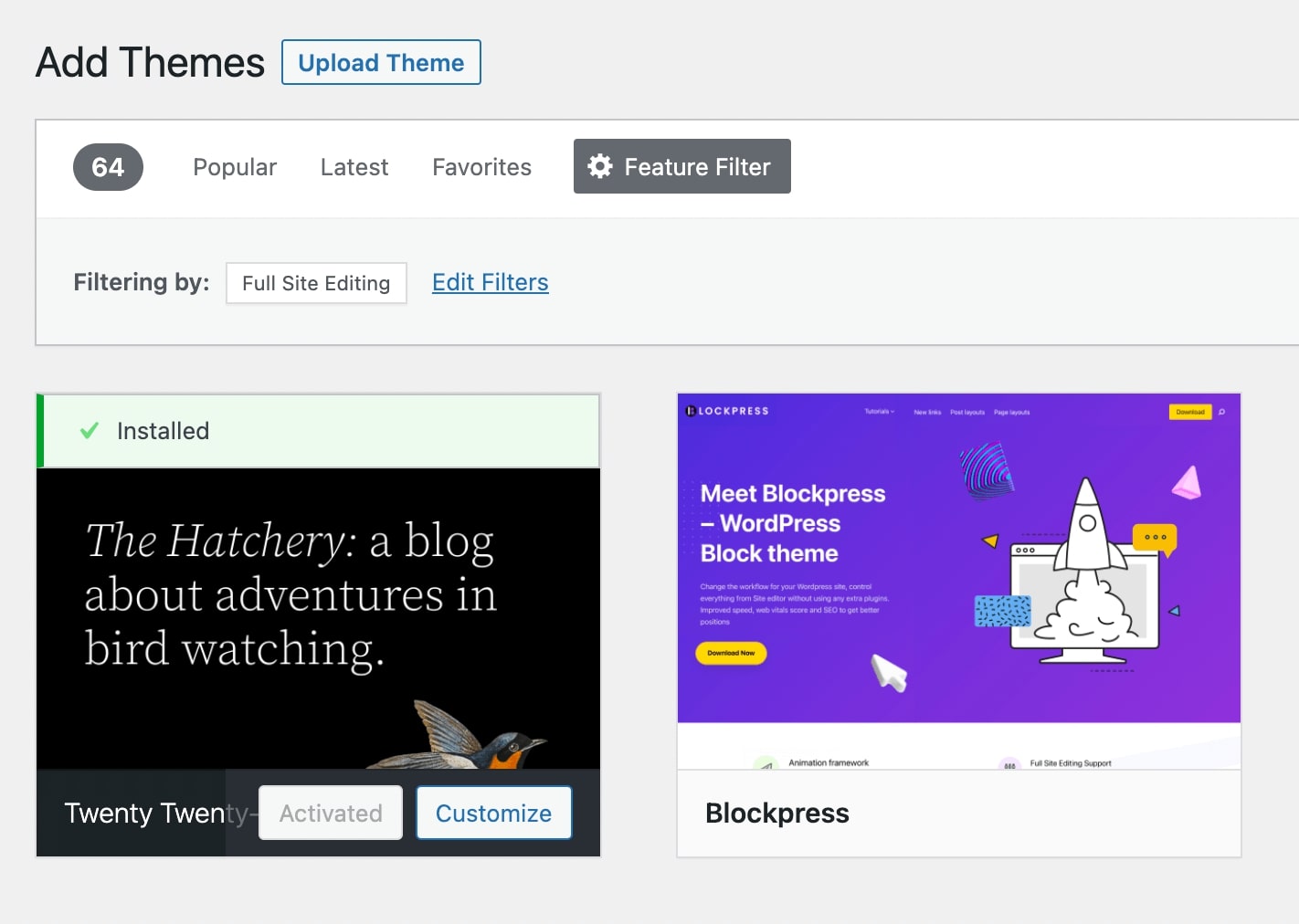Click the Upload Theme button
Viewport: 1299px width, 924px height.
(381, 62)
